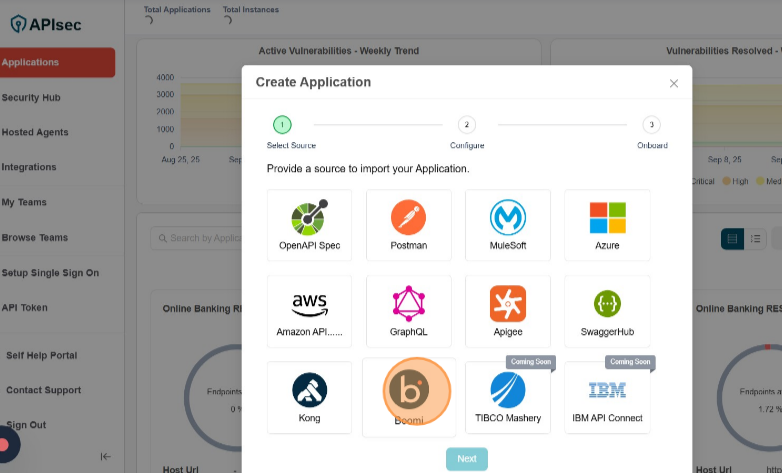Close the Create Application dialog

pos(674,84)
